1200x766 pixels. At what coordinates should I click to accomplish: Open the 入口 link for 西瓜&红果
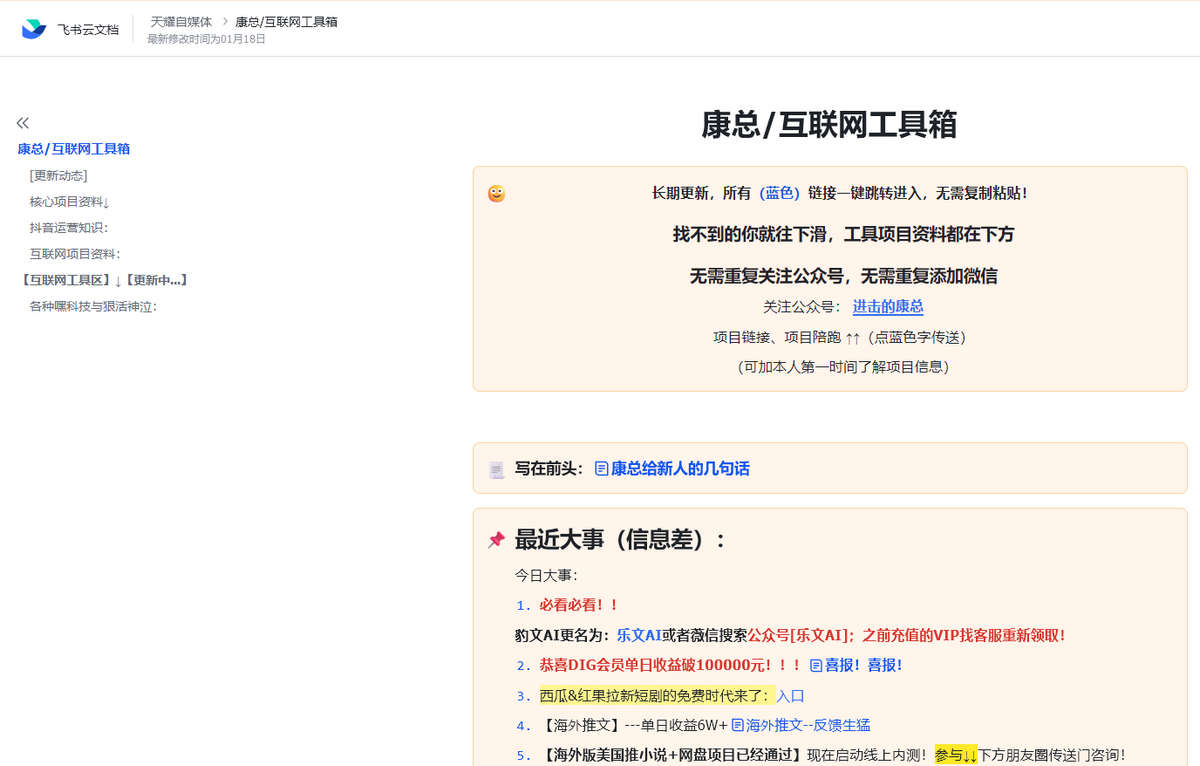click(791, 695)
